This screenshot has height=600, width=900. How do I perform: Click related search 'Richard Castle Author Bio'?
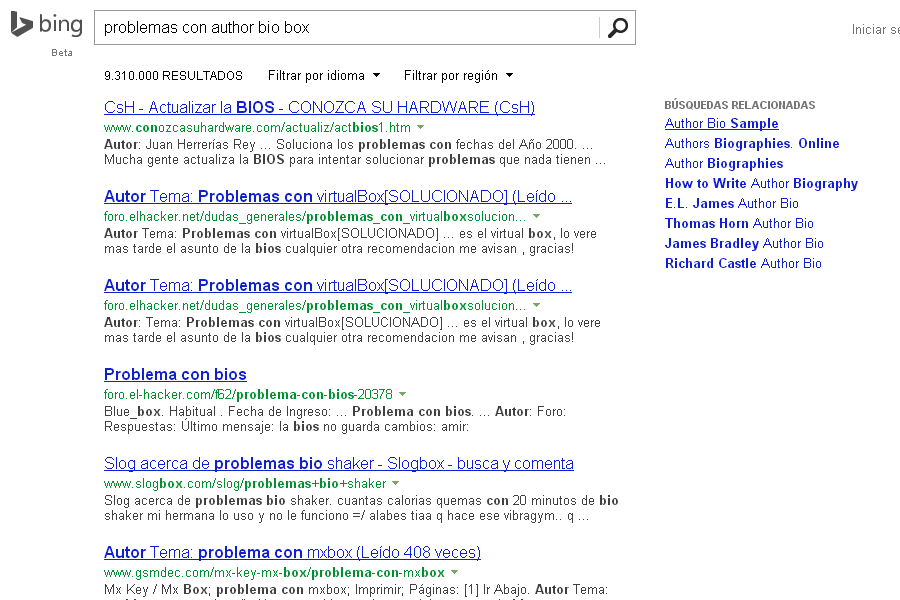coord(743,264)
